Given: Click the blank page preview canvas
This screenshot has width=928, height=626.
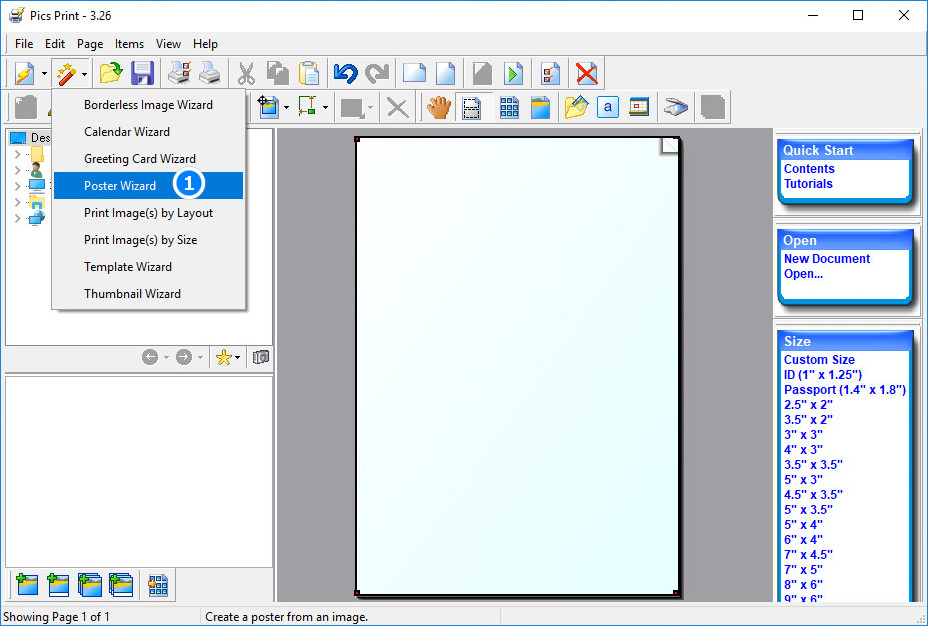Looking at the screenshot, I should click(517, 366).
